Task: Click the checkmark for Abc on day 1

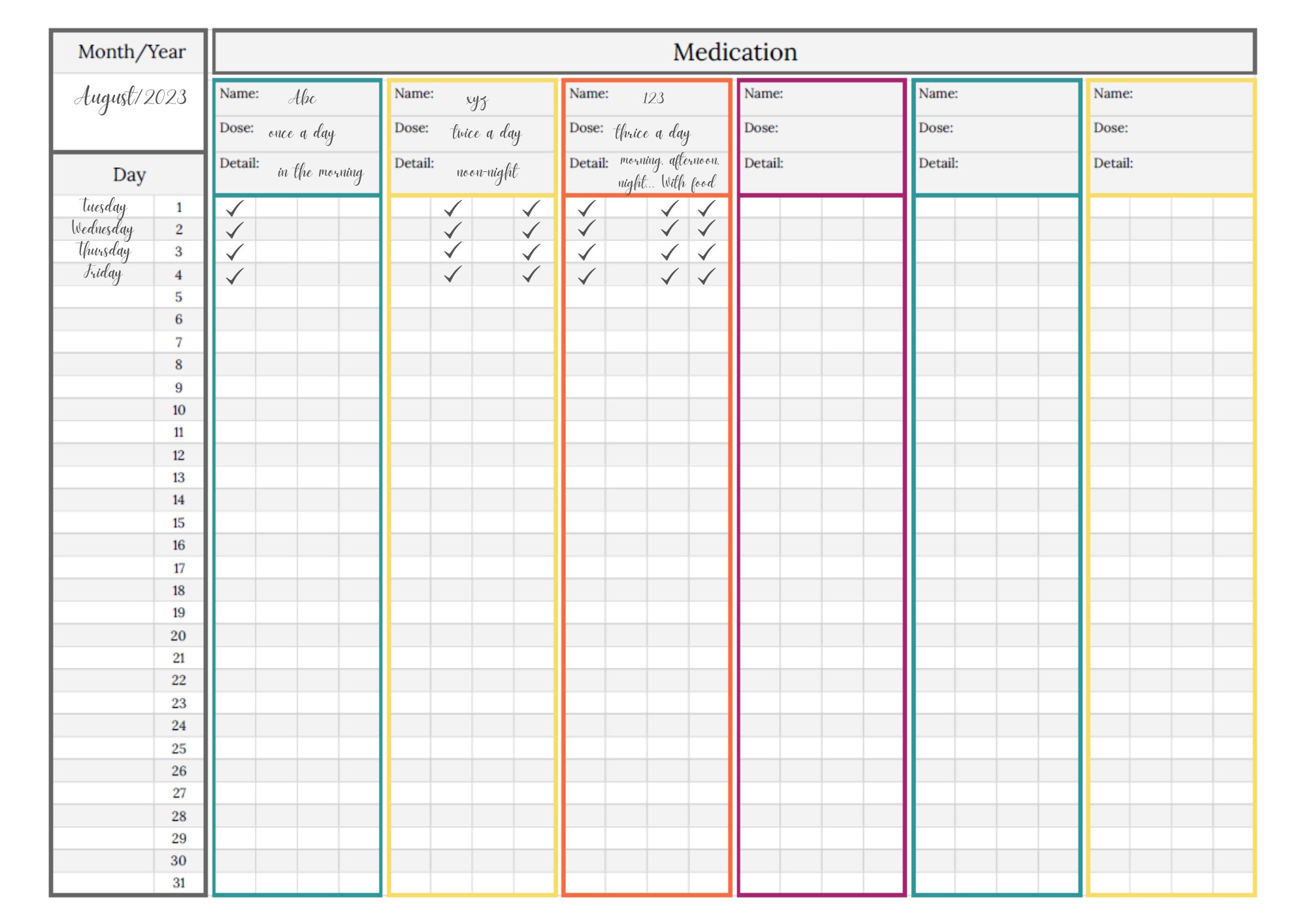Action: point(233,208)
